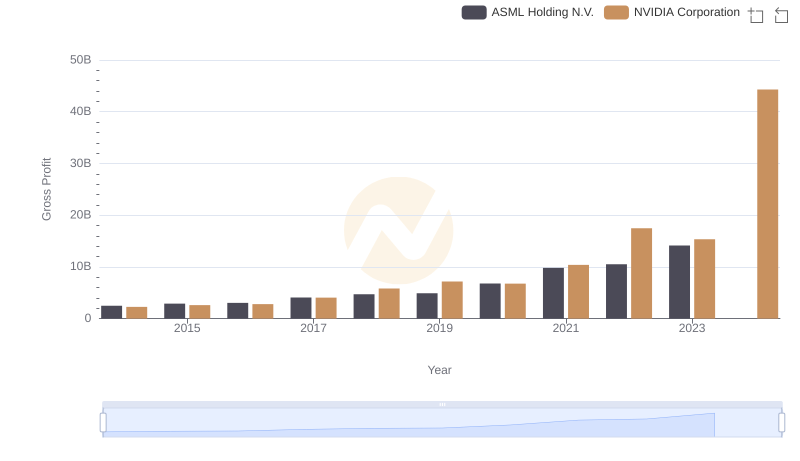Screen dimensions: 800x461
Task: Click the NVIDIA bar for 2020
Action: (x=515, y=301)
